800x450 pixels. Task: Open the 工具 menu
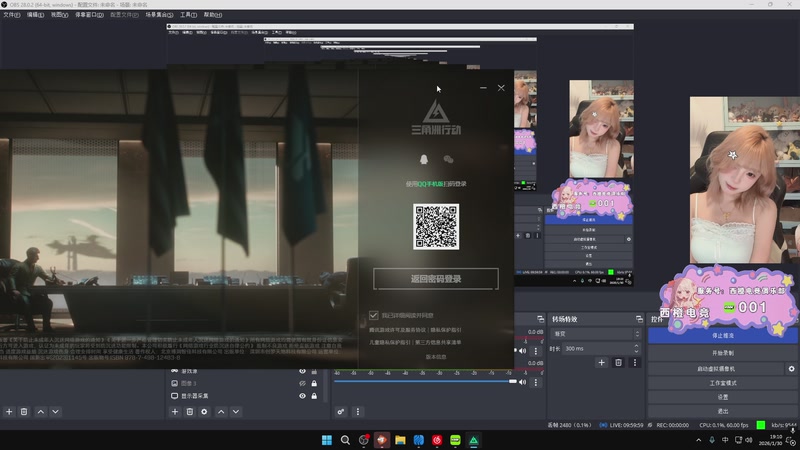188,15
